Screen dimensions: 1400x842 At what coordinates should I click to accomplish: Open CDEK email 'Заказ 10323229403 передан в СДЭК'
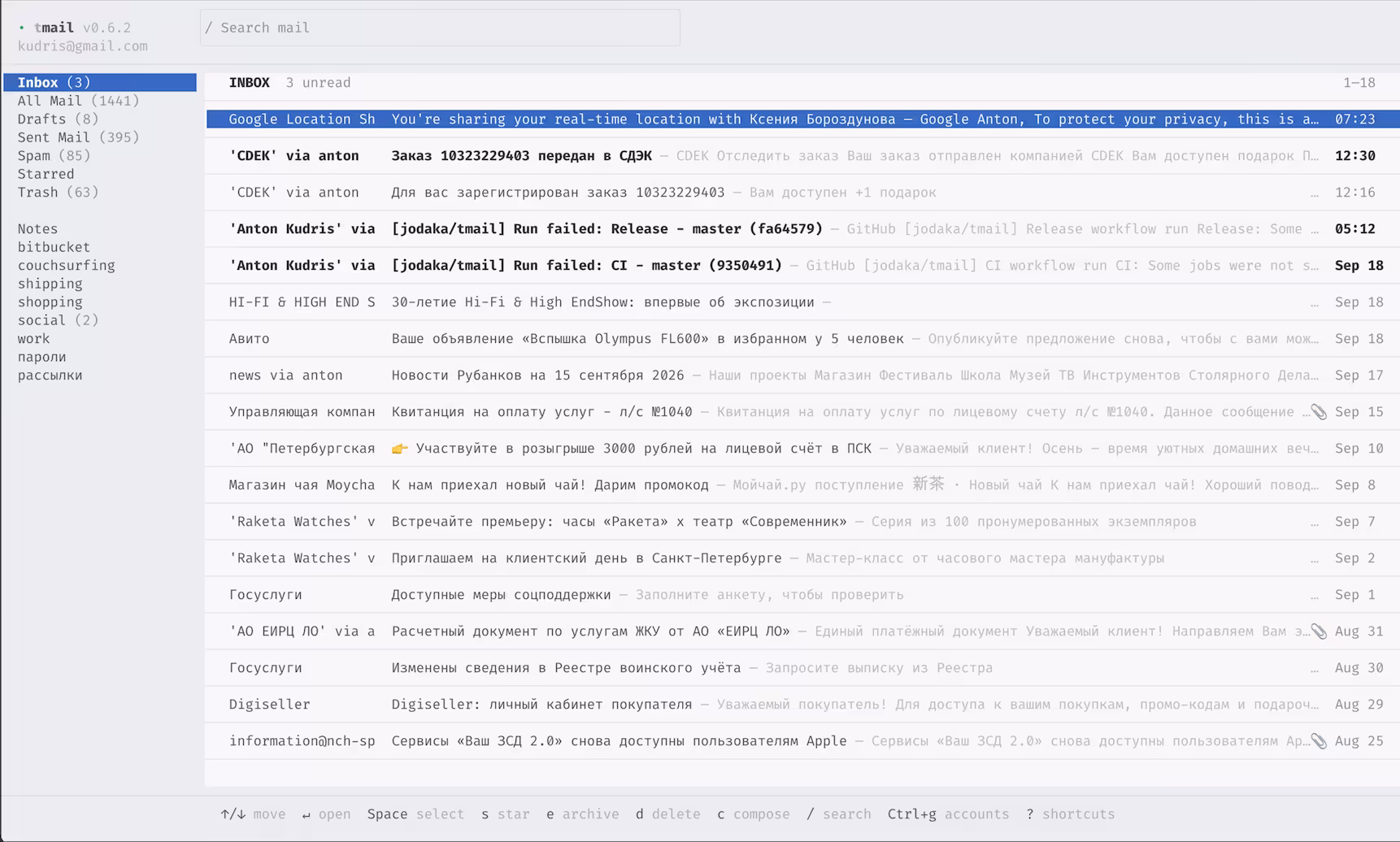(802, 155)
